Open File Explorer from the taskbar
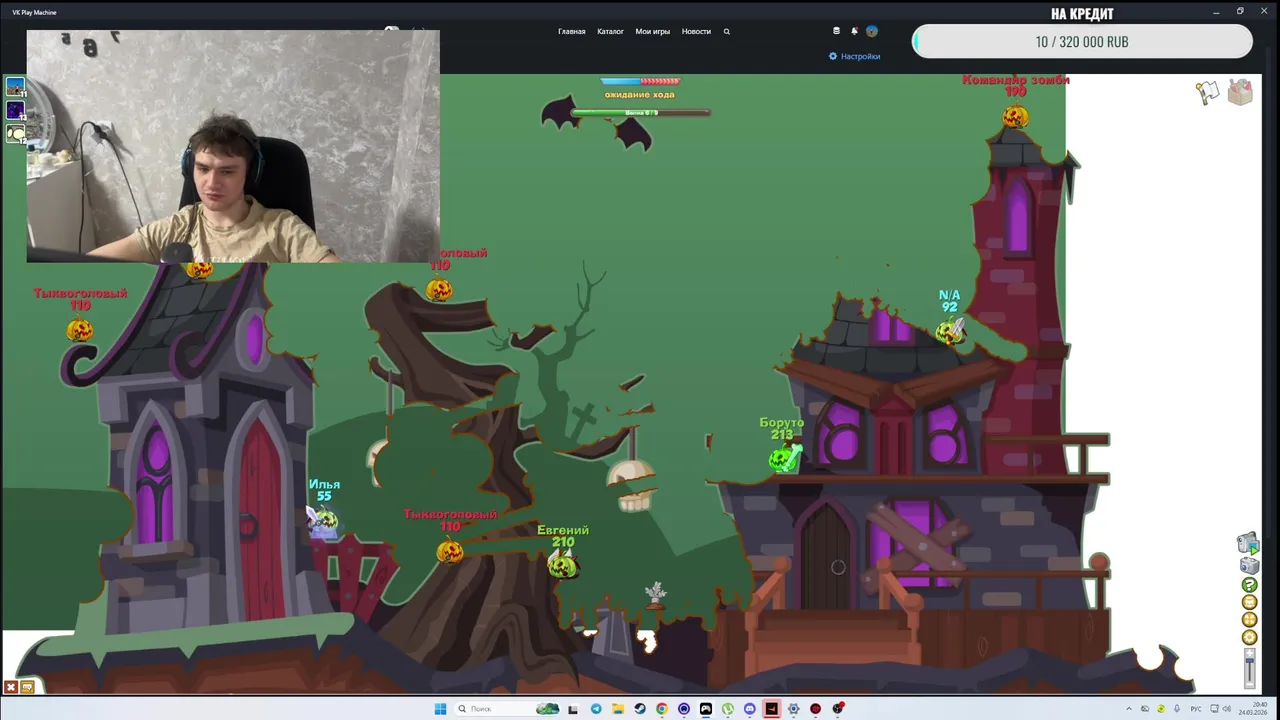This screenshot has height=720, width=1280. pos(618,709)
